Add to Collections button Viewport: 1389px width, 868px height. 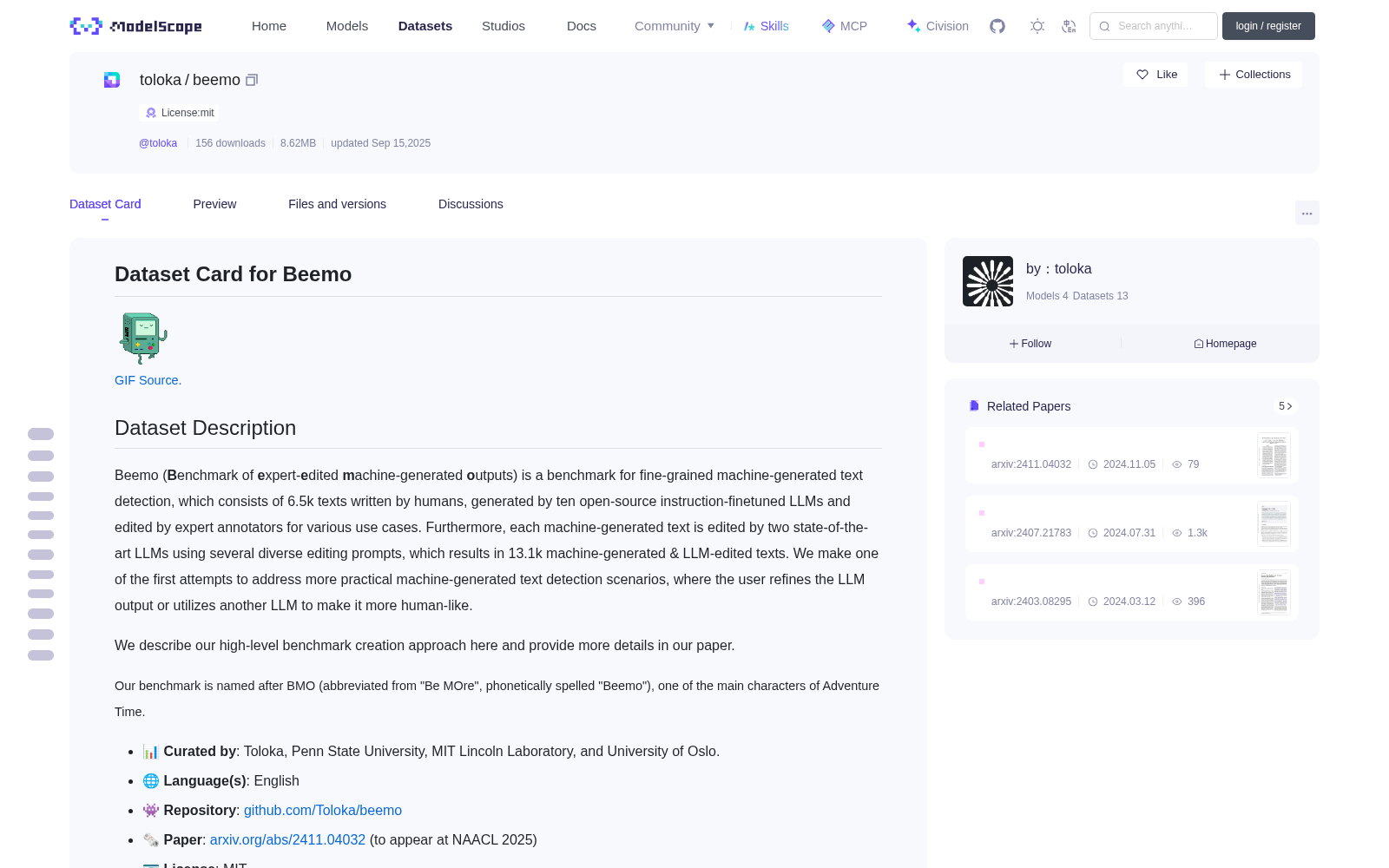[1254, 75]
